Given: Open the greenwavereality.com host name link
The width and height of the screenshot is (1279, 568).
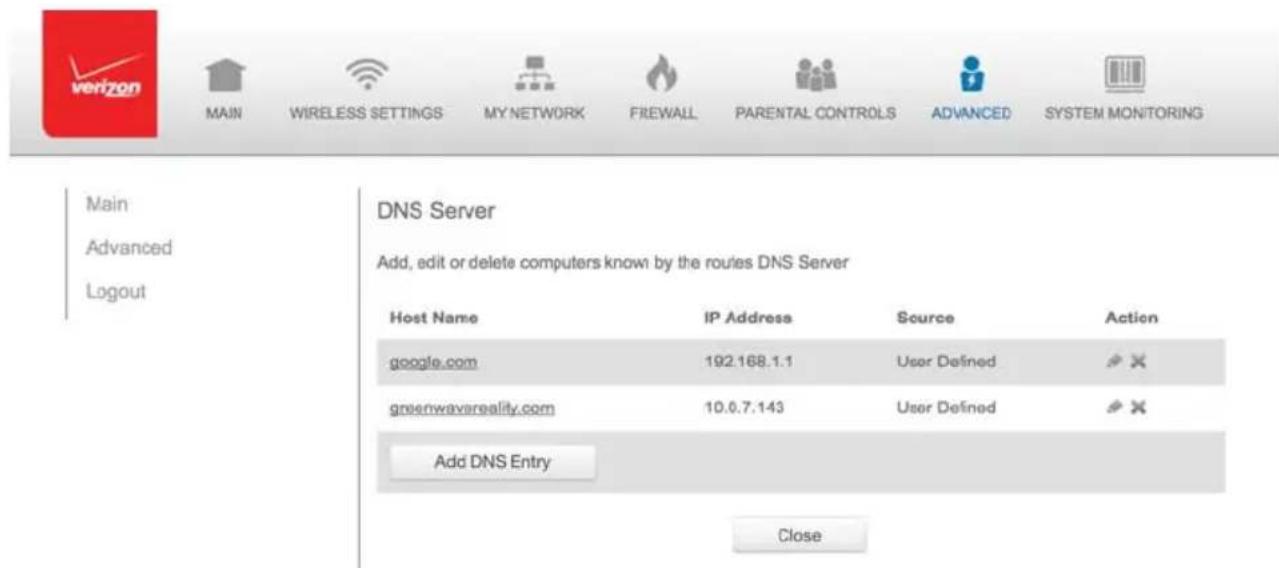Looking at the screenshot, I should [472, 408].
